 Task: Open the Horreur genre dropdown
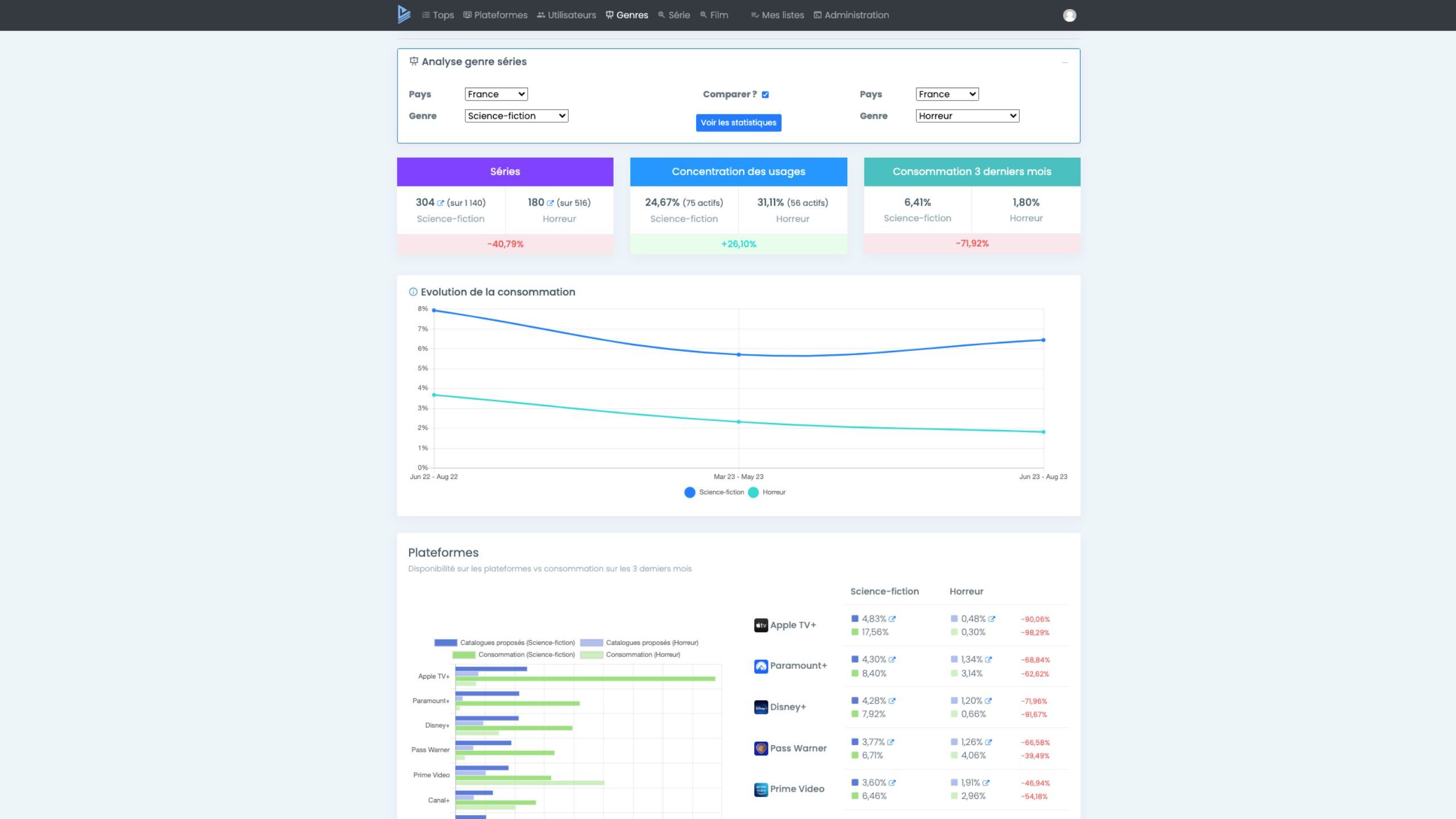967,116
